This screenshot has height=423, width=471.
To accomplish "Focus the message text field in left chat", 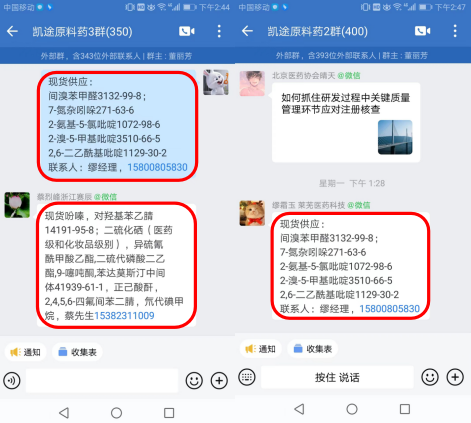I will [x=102, y=380].
